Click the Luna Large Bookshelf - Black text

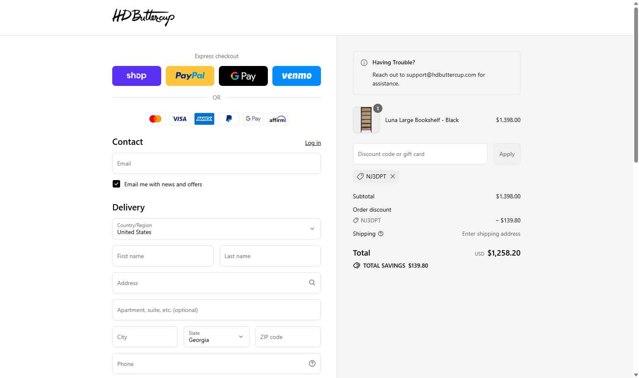click(422, 120)
